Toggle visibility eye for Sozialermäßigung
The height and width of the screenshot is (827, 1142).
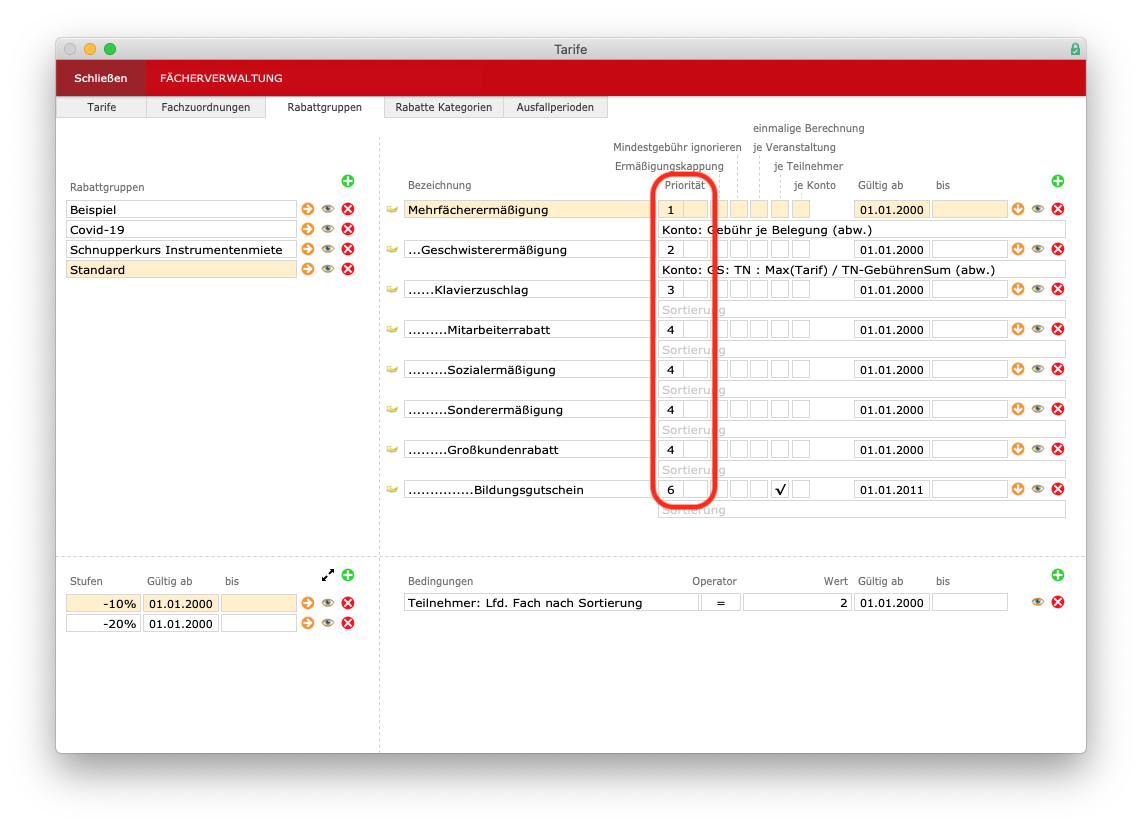tap(1038, 369)
